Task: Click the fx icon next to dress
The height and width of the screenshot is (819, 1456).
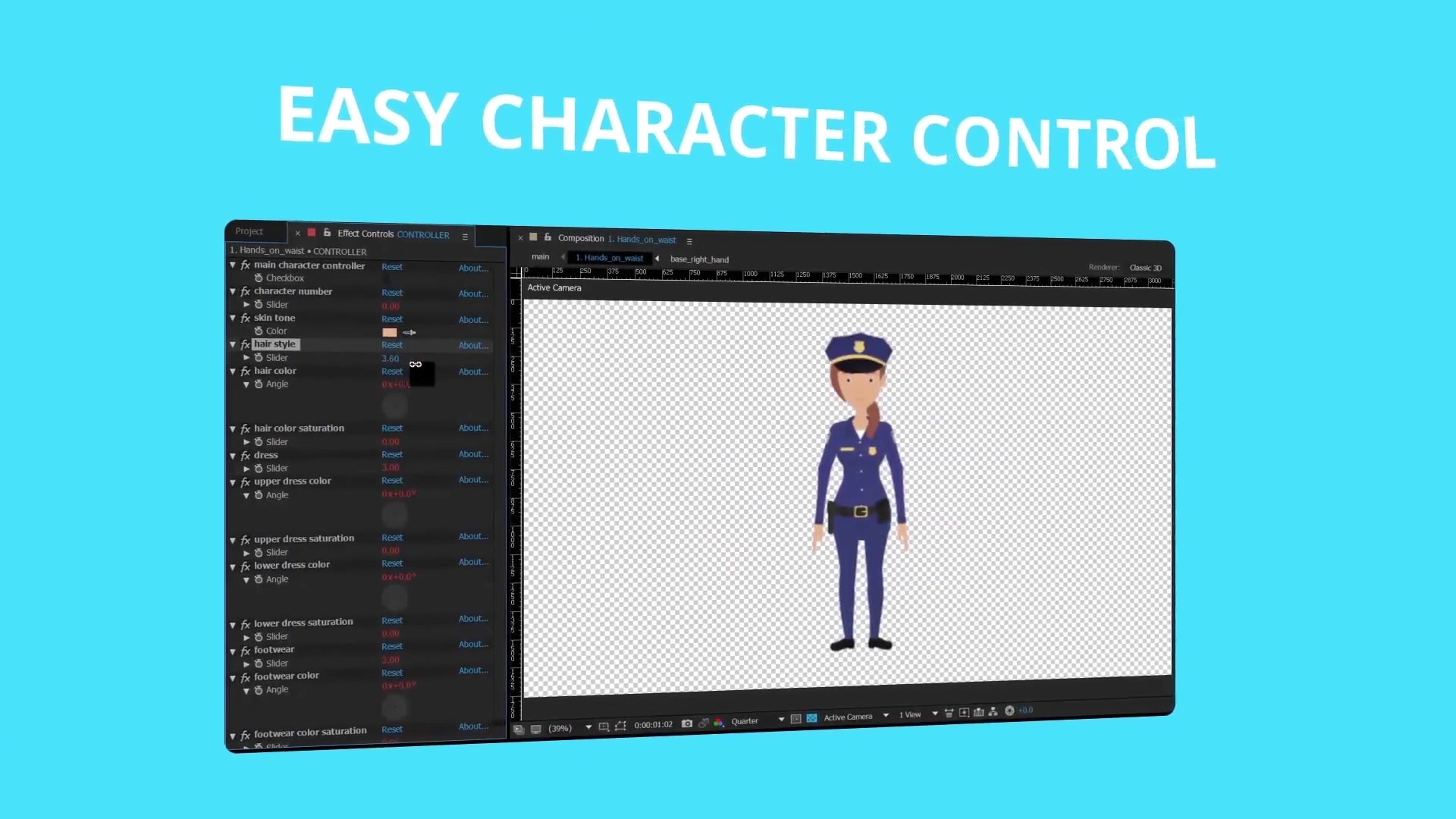Action: pyautogui.click(x=246, y=454)
